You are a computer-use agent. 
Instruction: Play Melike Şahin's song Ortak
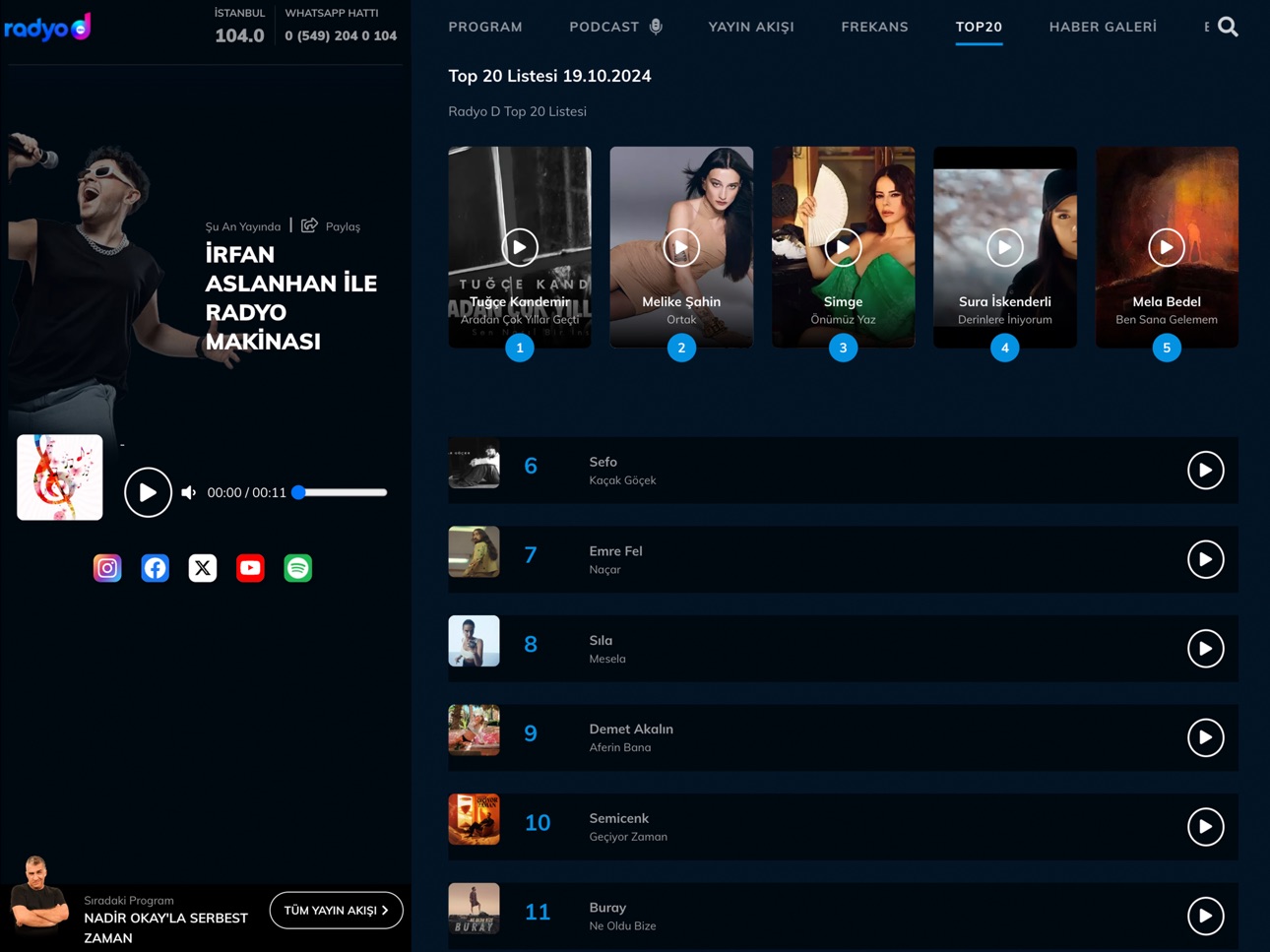tap(681, 247)
